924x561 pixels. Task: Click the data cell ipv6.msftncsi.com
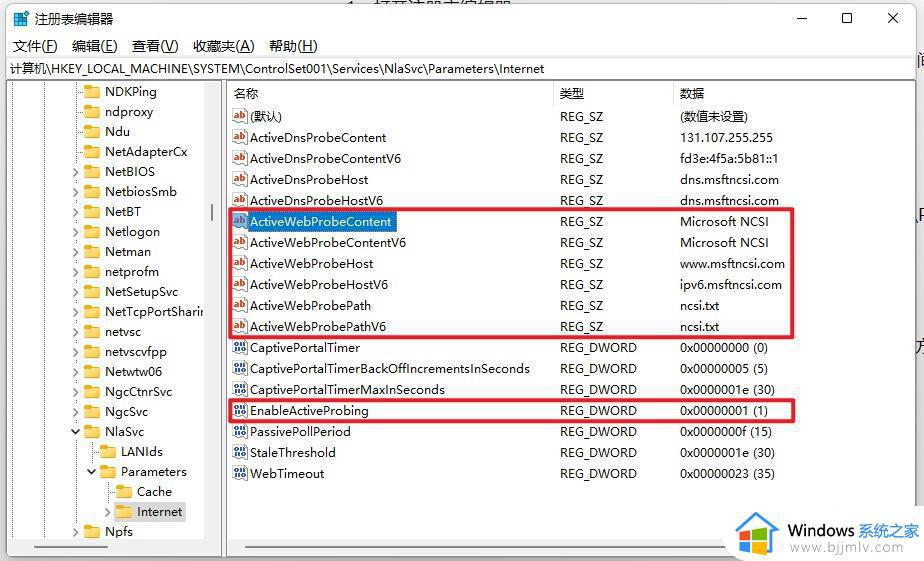pos(731,285)
